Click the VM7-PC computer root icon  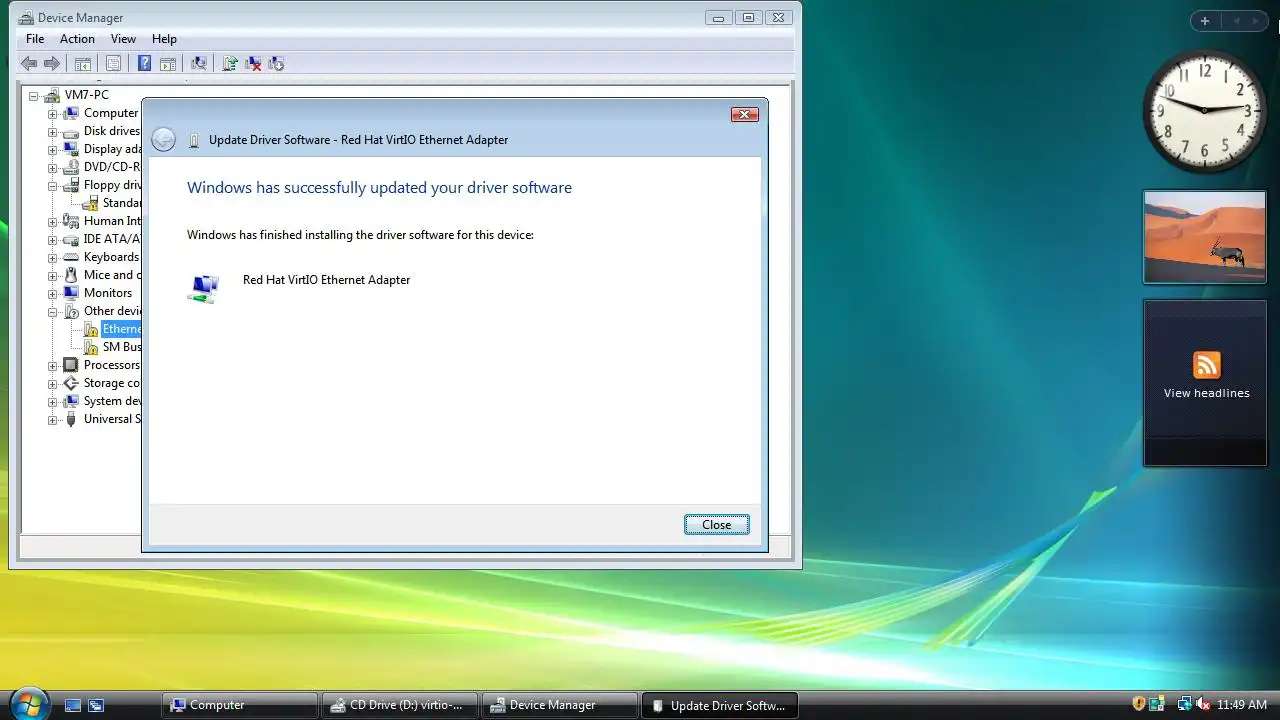52,95
